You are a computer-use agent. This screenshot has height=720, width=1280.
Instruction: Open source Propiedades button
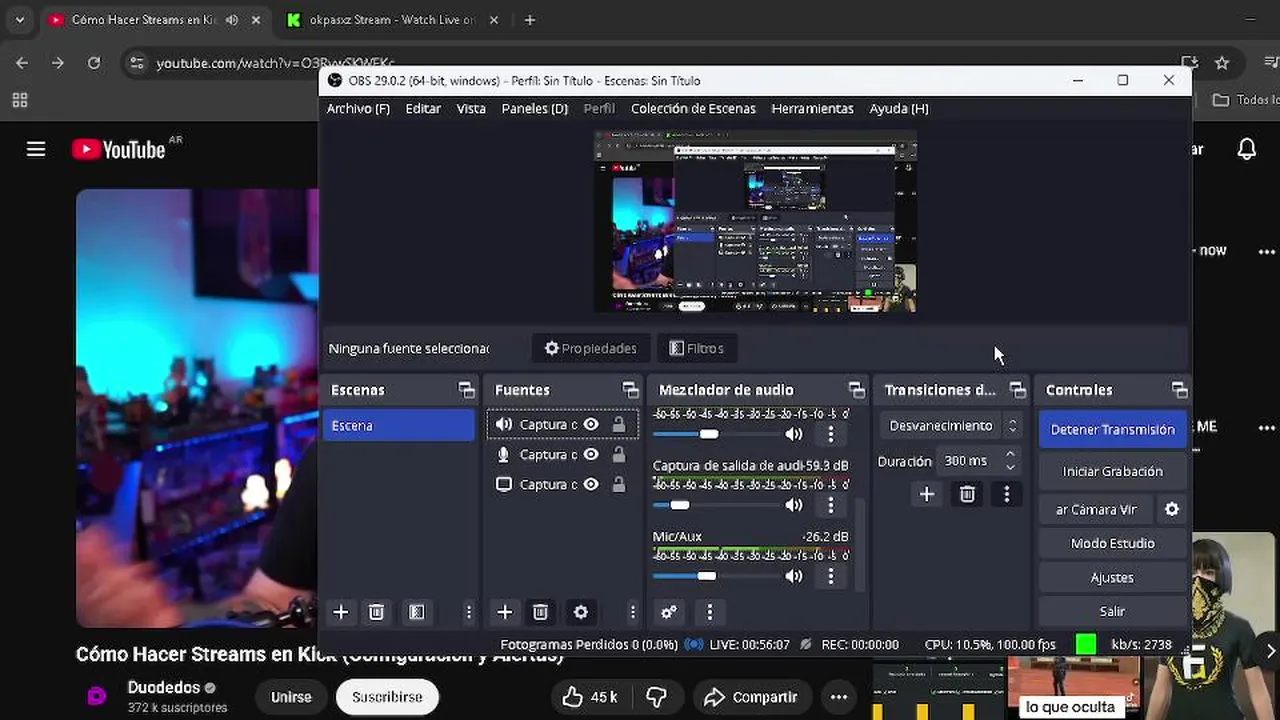tap(591, 348)
